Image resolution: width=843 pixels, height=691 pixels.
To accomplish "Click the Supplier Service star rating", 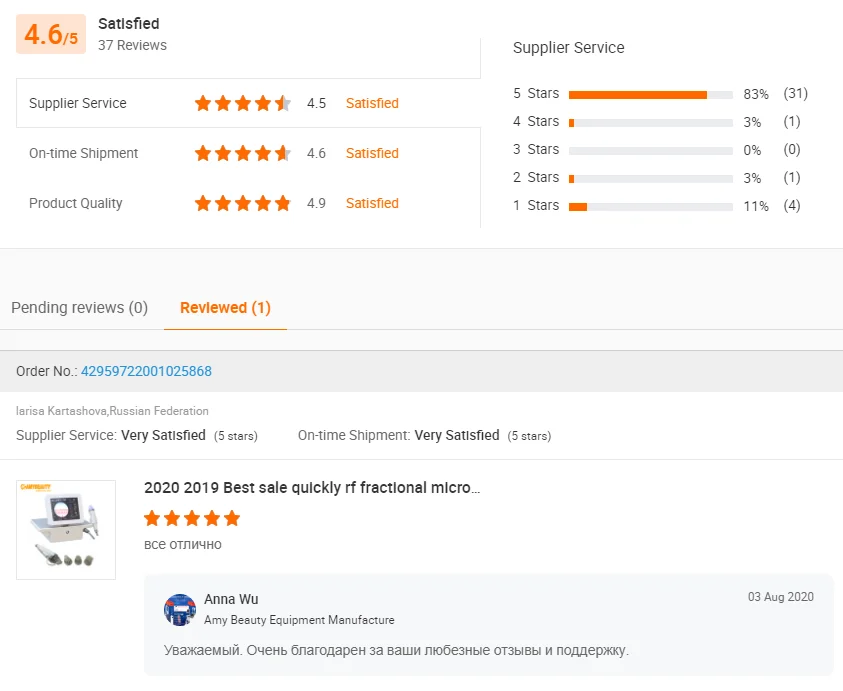I will click(243, 103).
